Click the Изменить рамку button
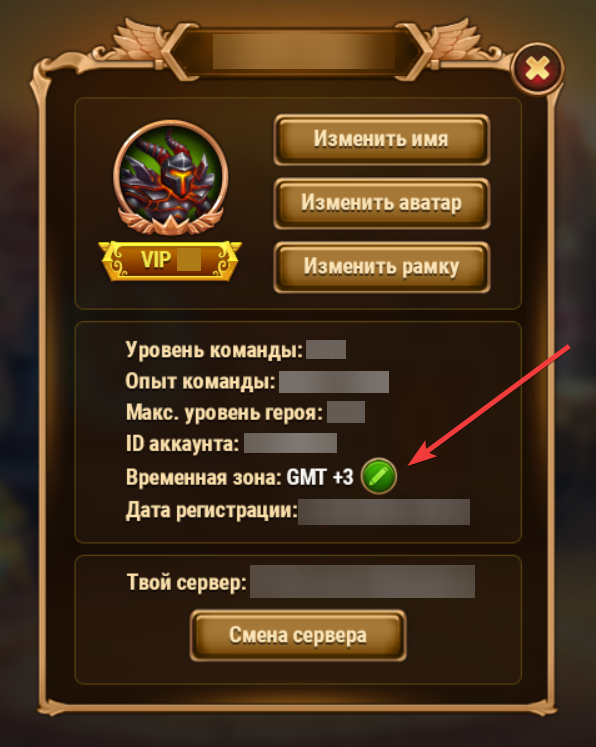596x747 pixels. 382,267
